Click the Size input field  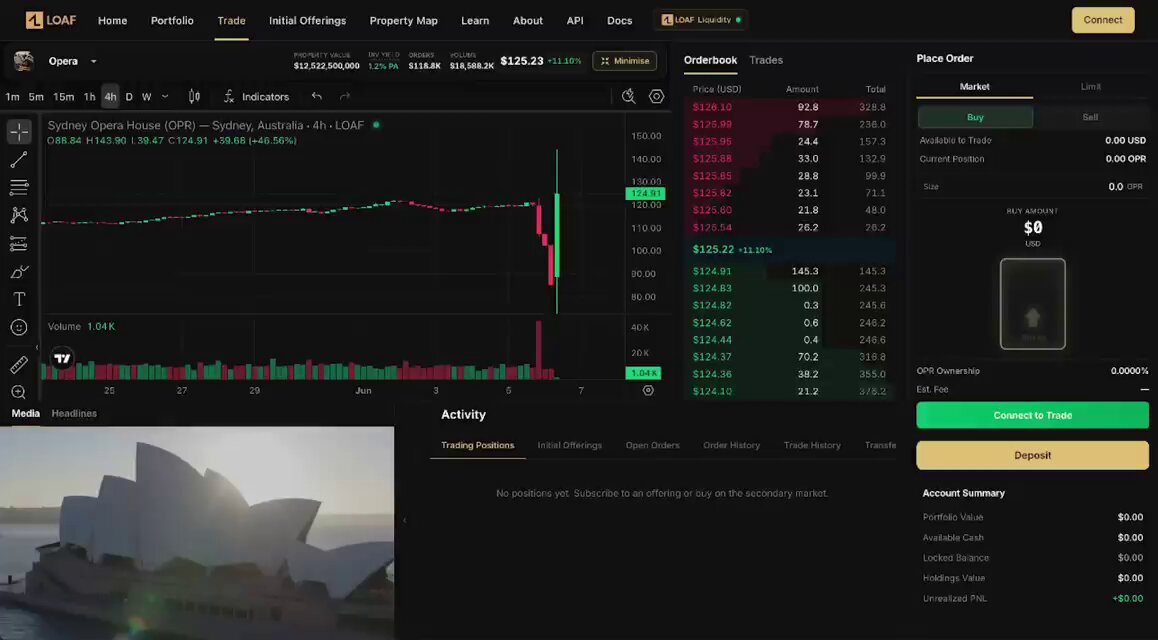[1032, 187]
